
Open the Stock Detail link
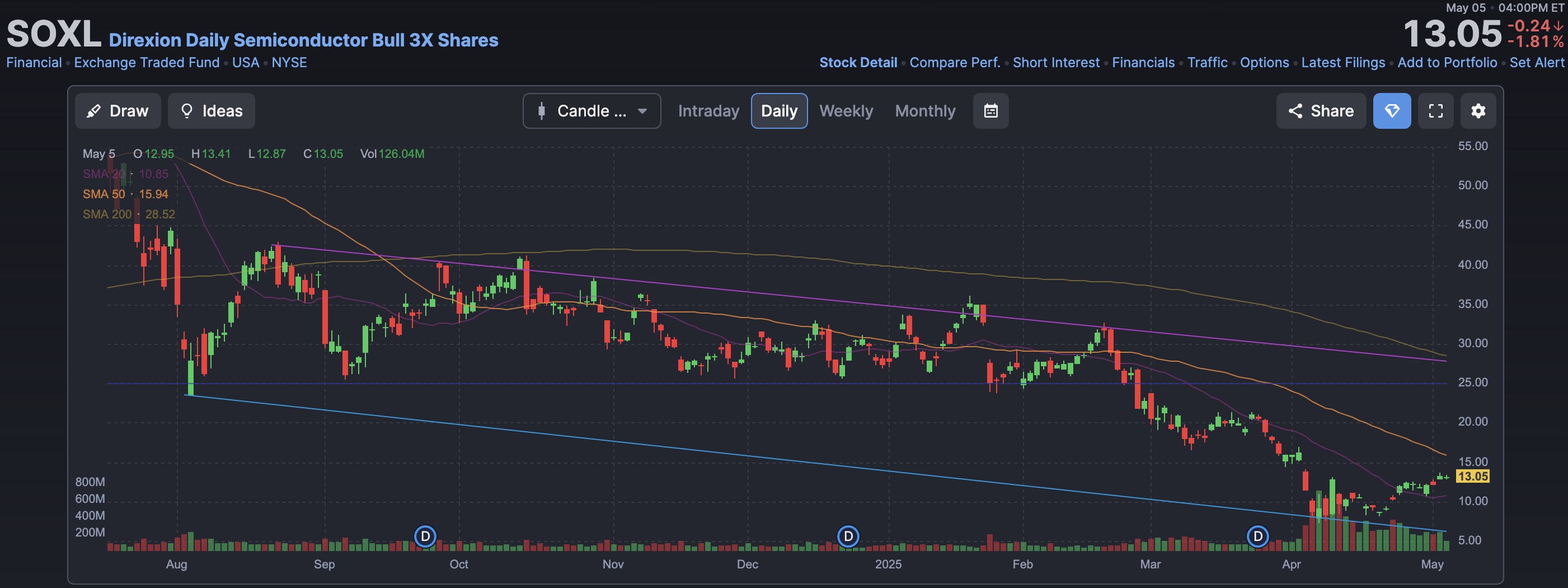858,63
